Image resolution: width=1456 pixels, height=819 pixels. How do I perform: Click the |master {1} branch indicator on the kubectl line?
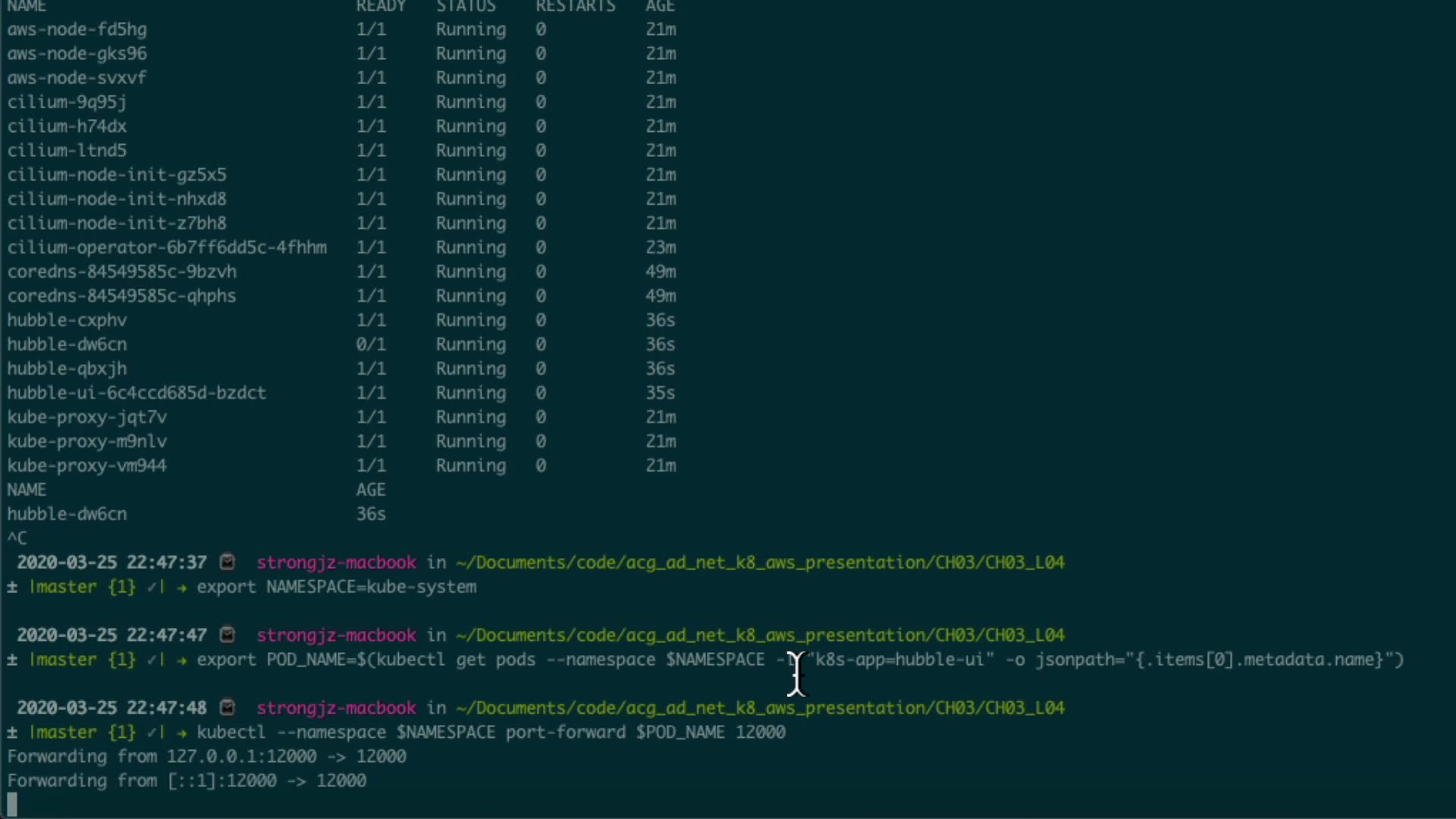(x=82, y=733)
